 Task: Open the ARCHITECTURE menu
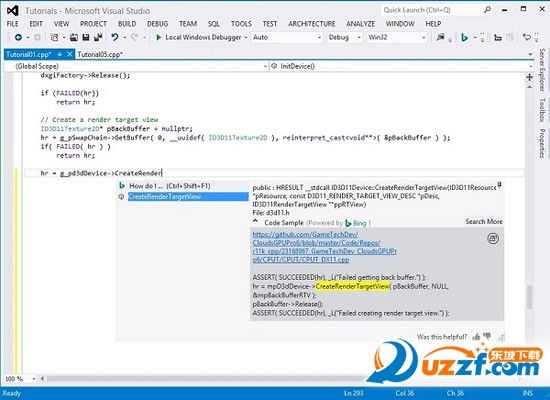click(x=312, y=24)
